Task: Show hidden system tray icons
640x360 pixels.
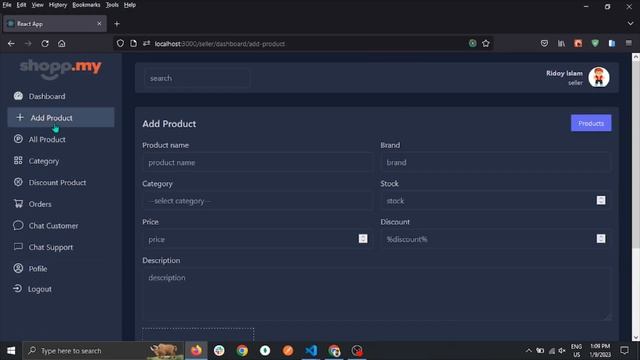Action: (529, 351)
